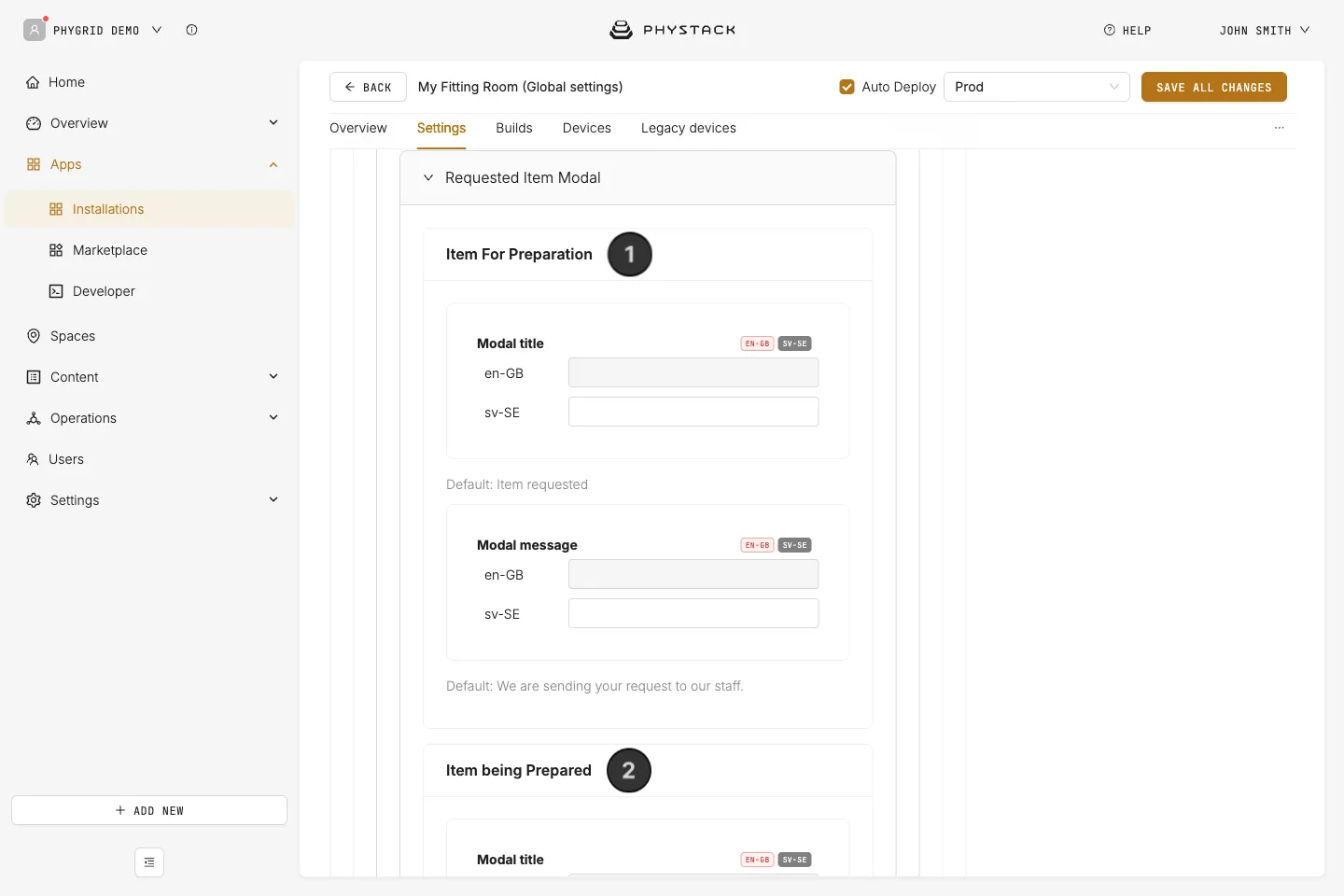The width and height of the screenshot is (1344, 896).
Task: Click the Installations icon
Action: (x=56, y=209)
